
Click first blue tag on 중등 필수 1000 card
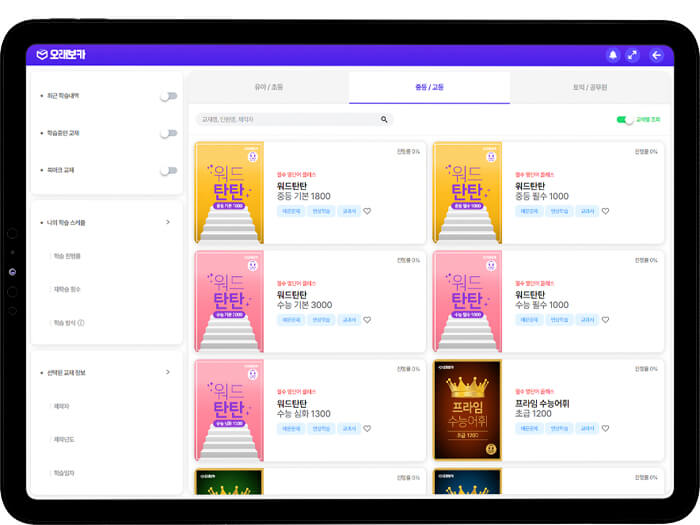pyautogui.click(x=529, y=211)
